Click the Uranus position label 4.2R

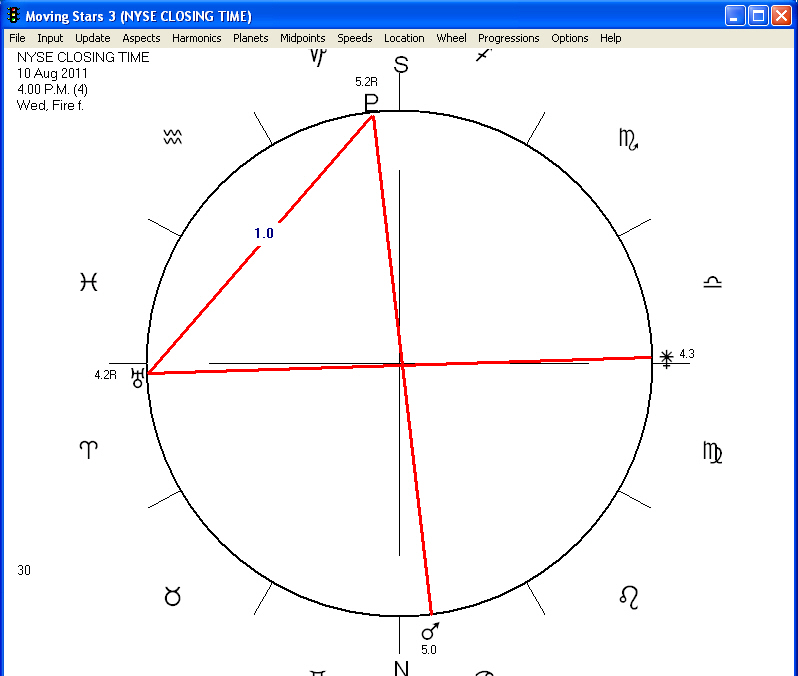[x=105, y=375]
